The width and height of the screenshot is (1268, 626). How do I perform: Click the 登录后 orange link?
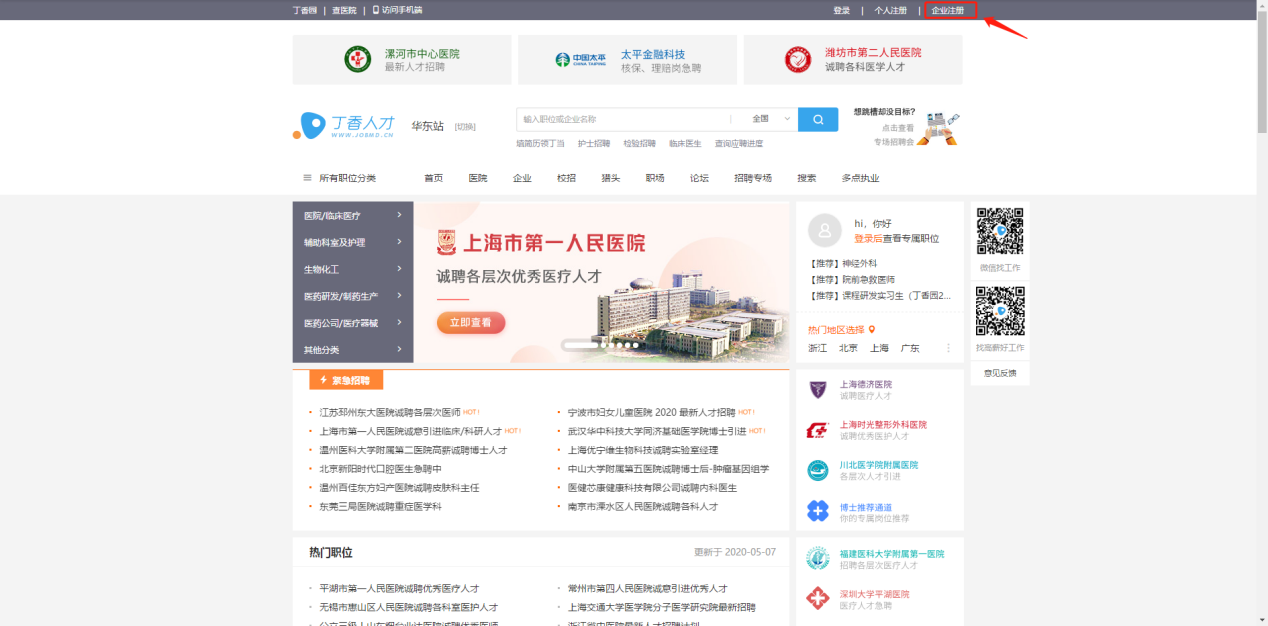point(868,239)
